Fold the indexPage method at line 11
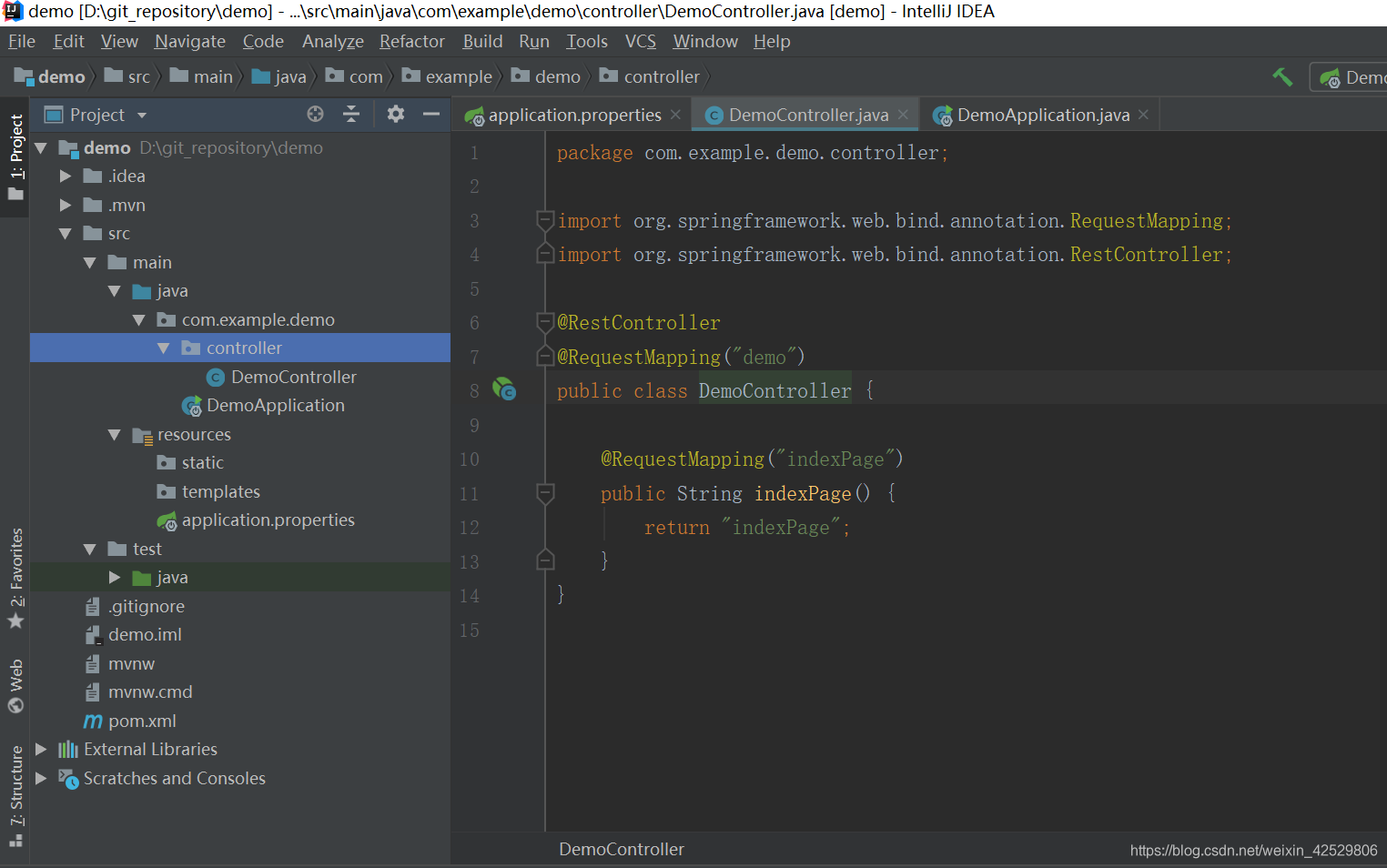Image resolution: width=1387 pixels, height=868 pixels. pos(545,493)
